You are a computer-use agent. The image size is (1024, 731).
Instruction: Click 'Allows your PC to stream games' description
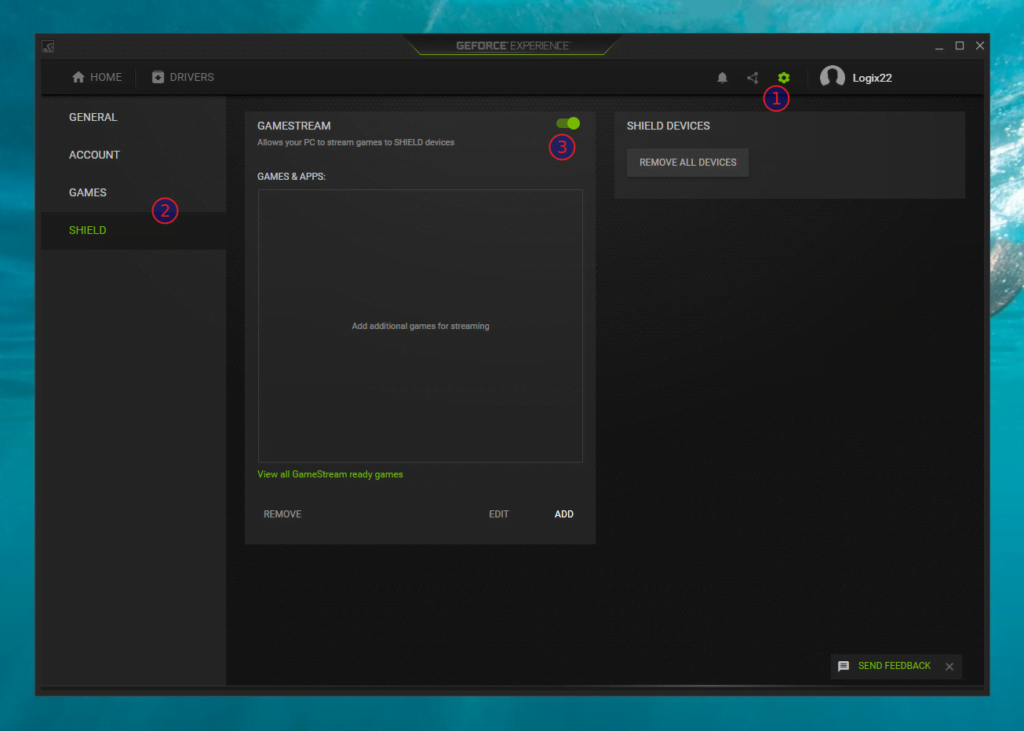click(355, 142)
